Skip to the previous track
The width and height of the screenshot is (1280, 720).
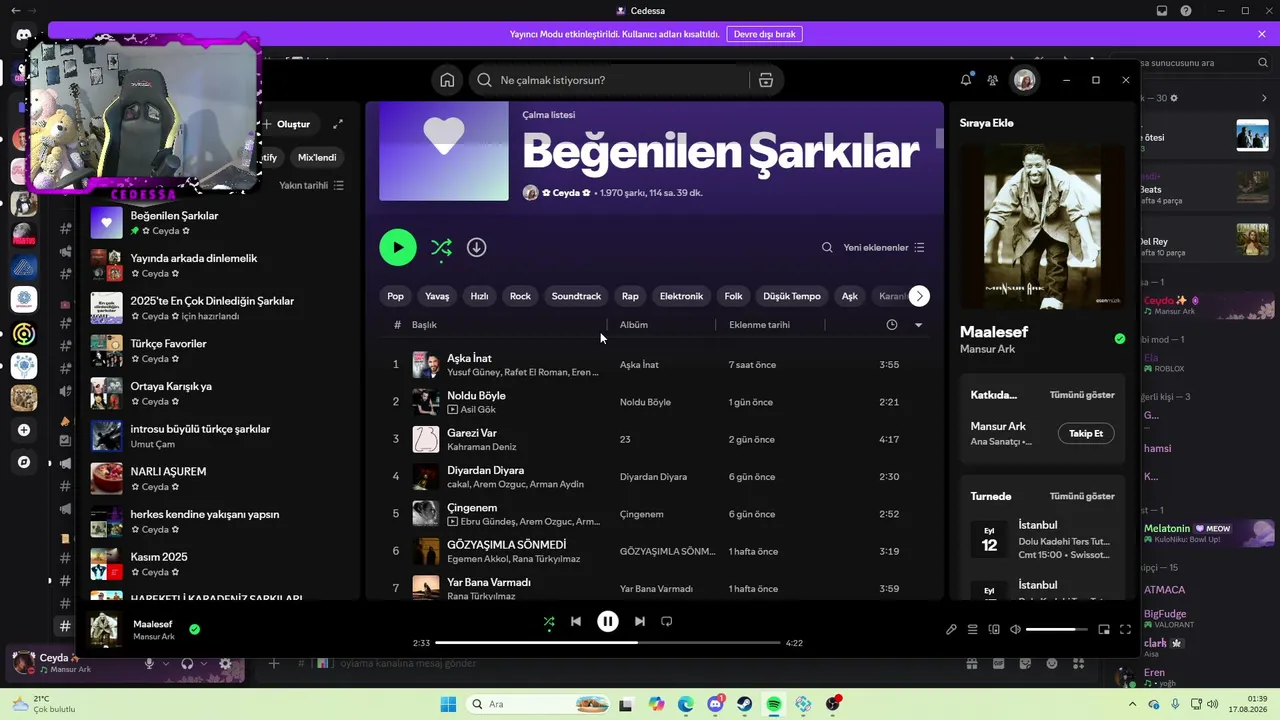(x=576, y=621)
